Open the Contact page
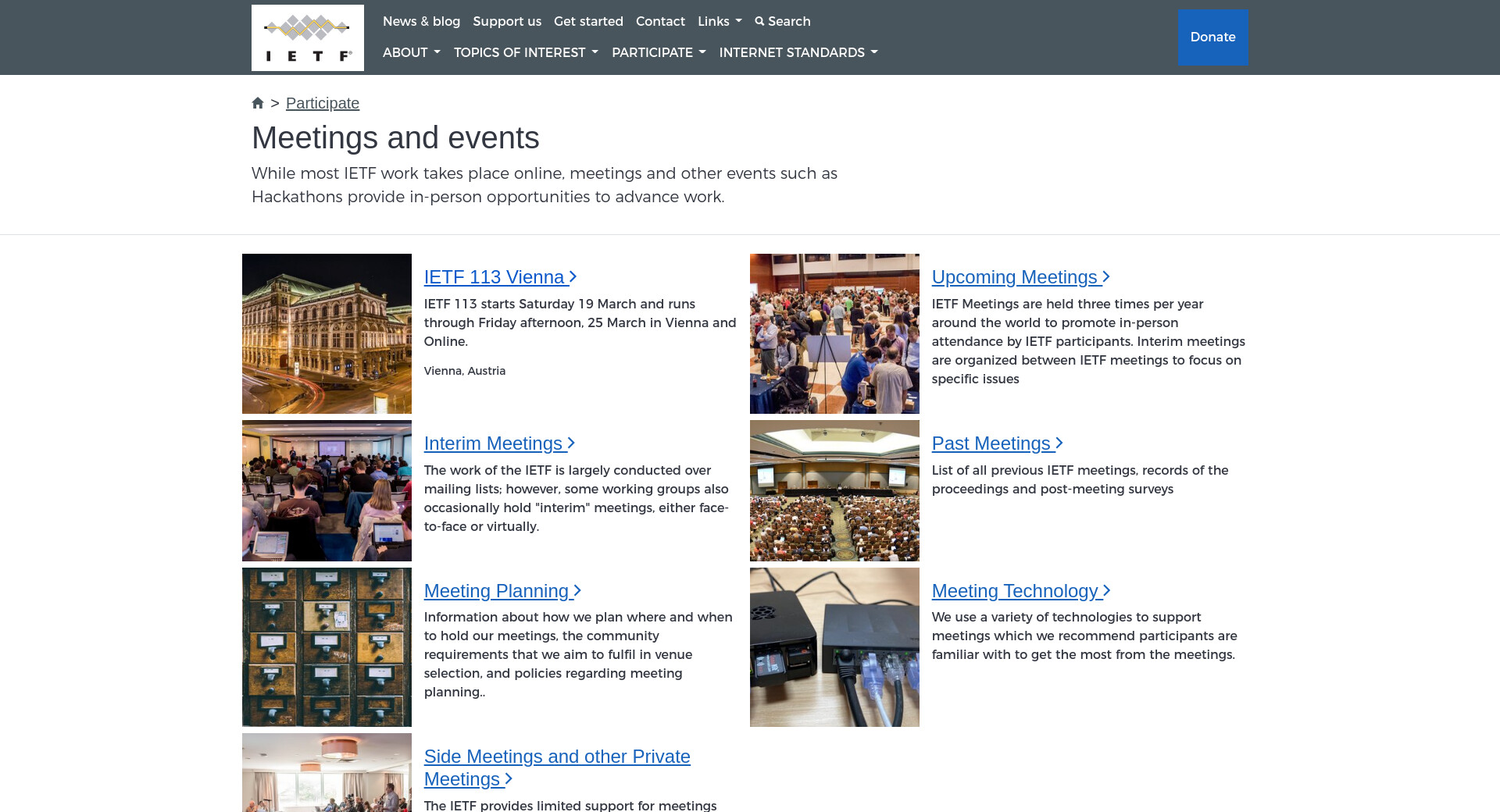The height and width of the screenshot is (812, 1500). pyautogui.click(x=660, y=21)
